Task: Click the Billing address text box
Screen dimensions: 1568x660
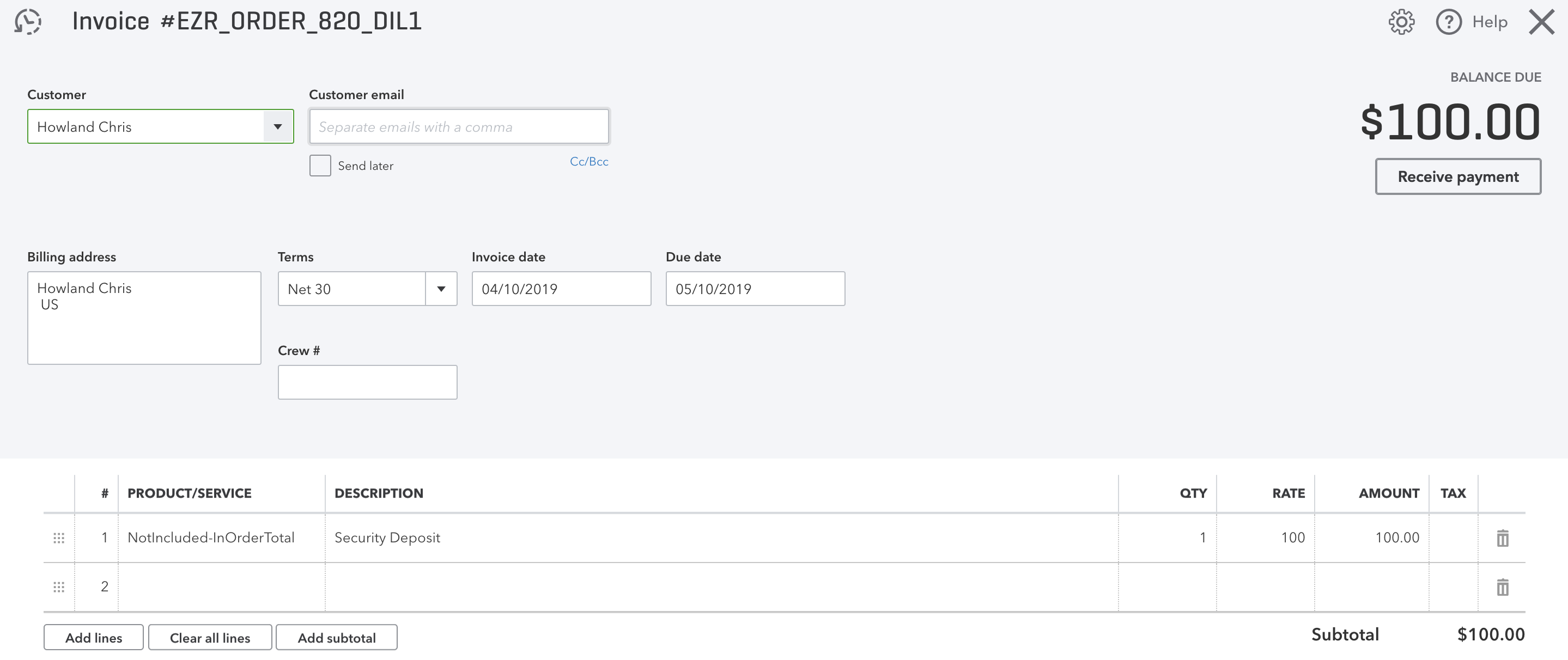Action: [x=144, y=318]
